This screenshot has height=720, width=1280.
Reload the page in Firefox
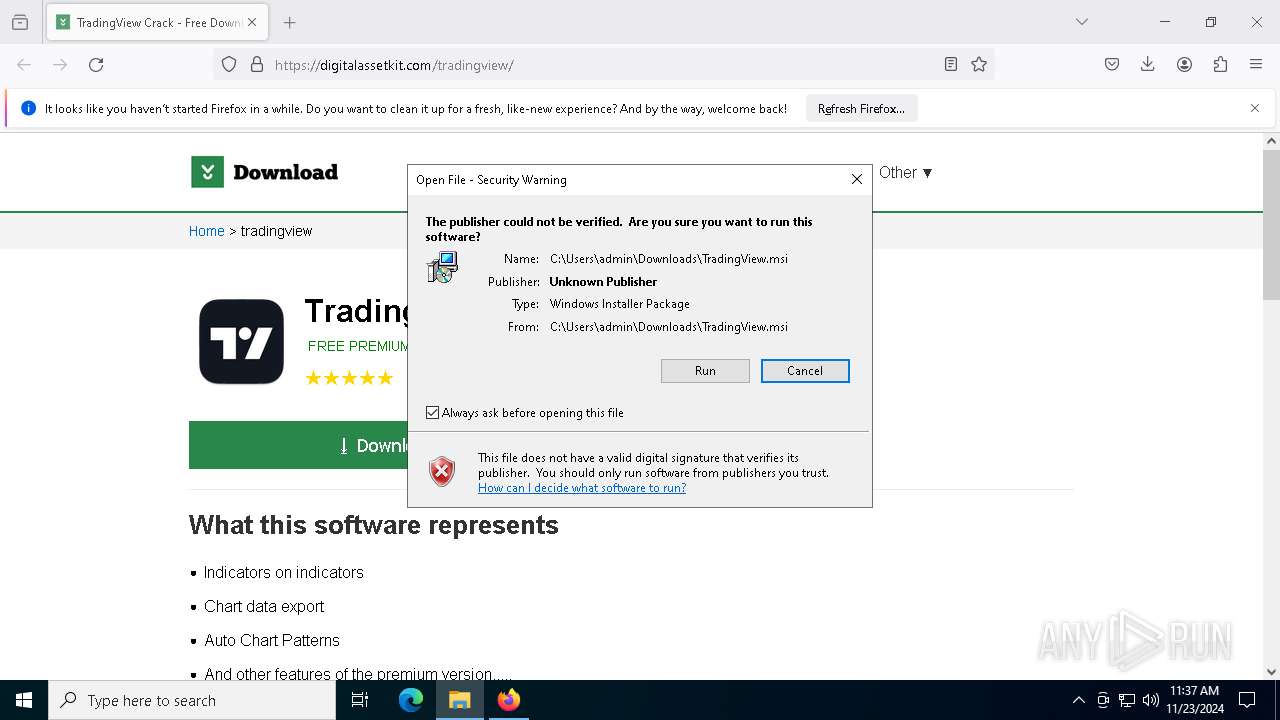pyautogui.click(x=96, y=65)
